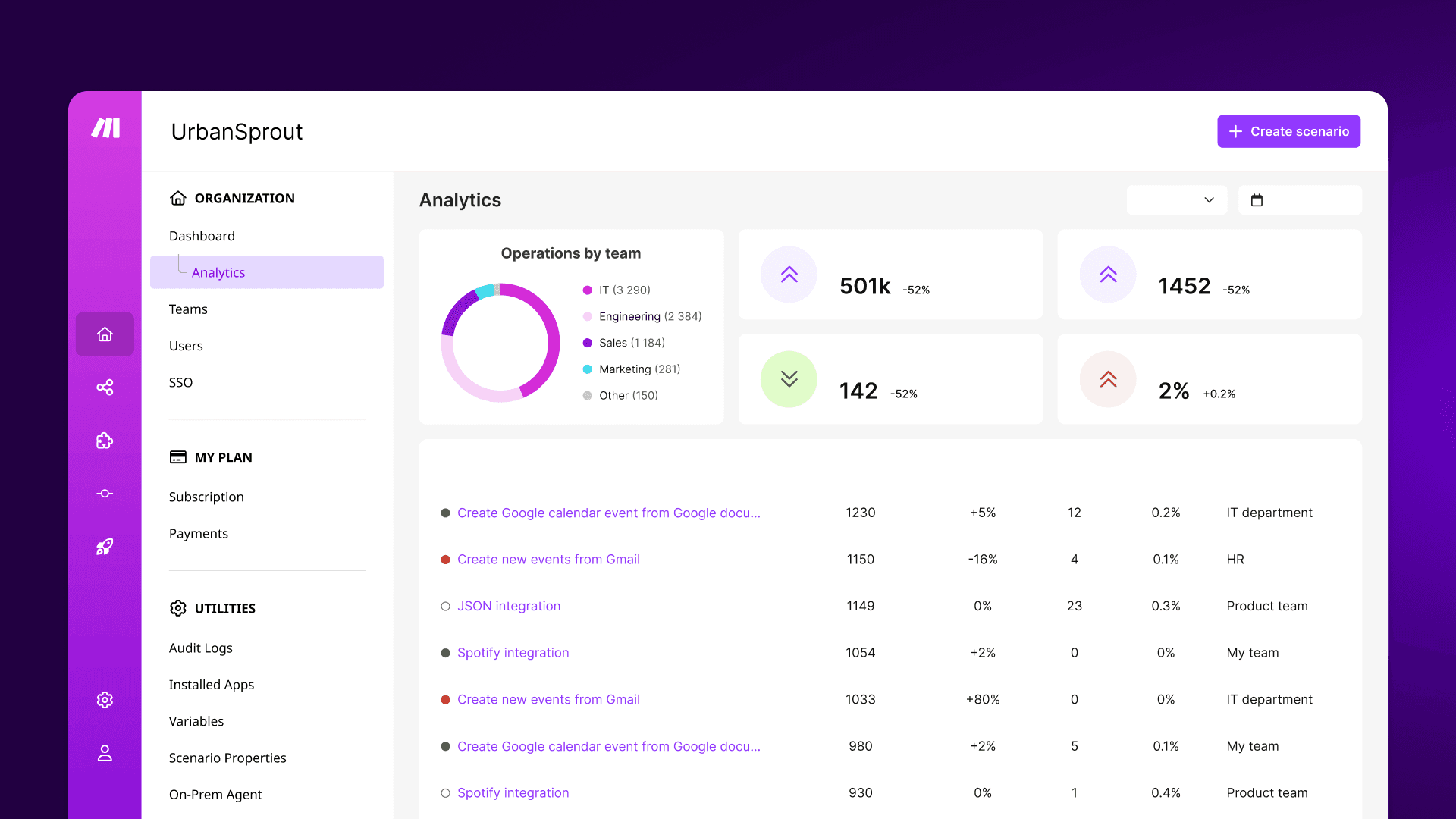
Task: Click the red status dot beside Create new events from Gmail
Action: tap(445, 560)
